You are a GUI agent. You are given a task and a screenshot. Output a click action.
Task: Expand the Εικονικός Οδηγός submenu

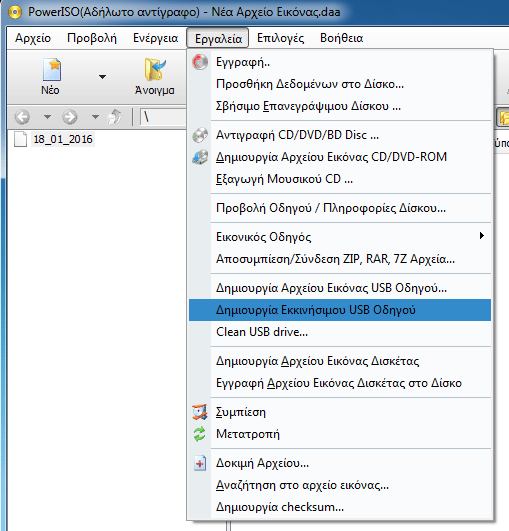point(340,237)
